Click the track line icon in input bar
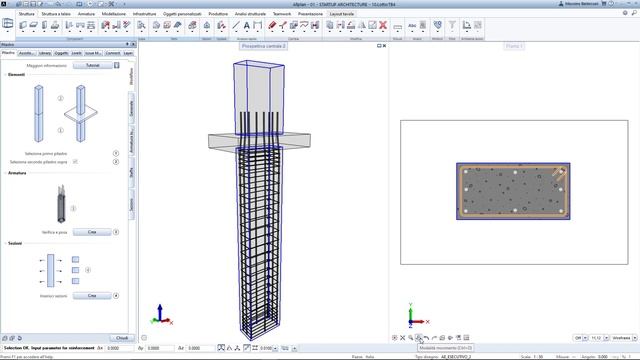640x360 pixels. 247,348
